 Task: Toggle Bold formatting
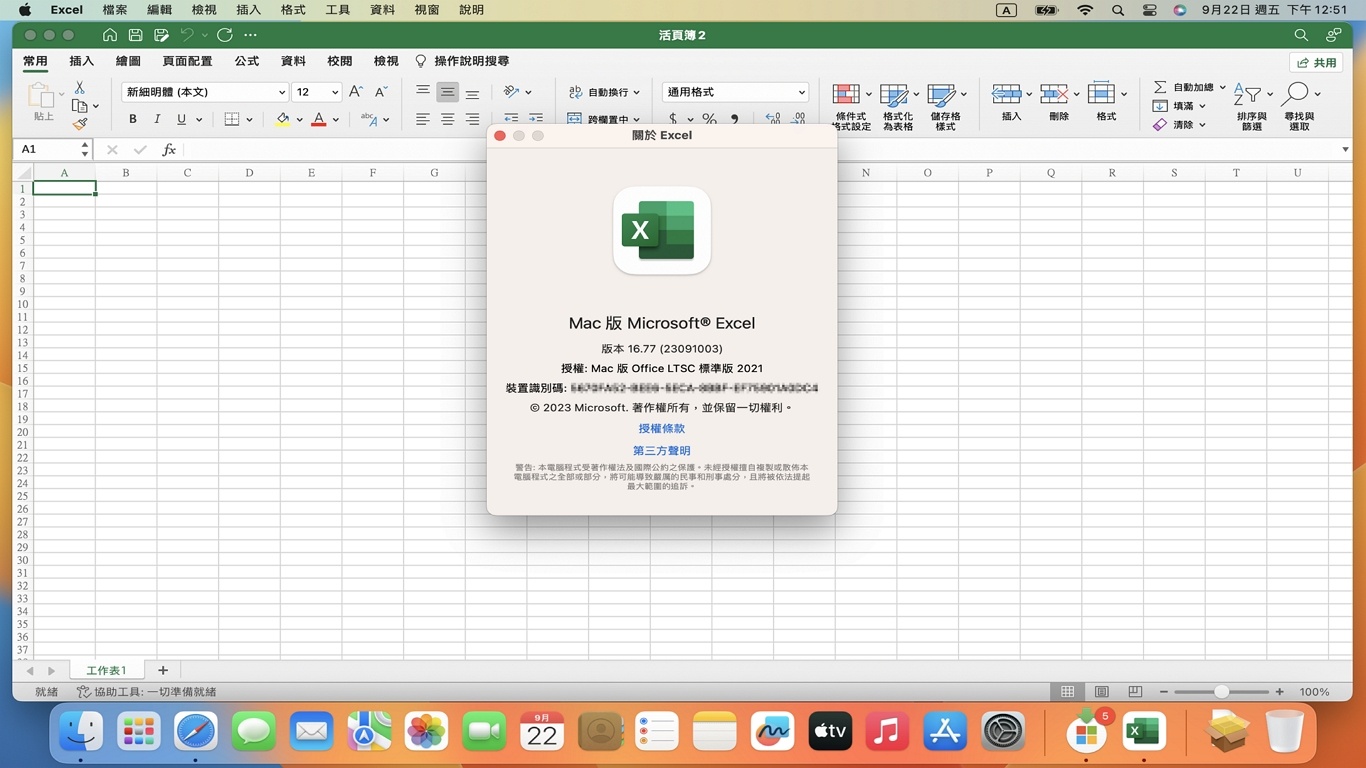click(133, 119)
